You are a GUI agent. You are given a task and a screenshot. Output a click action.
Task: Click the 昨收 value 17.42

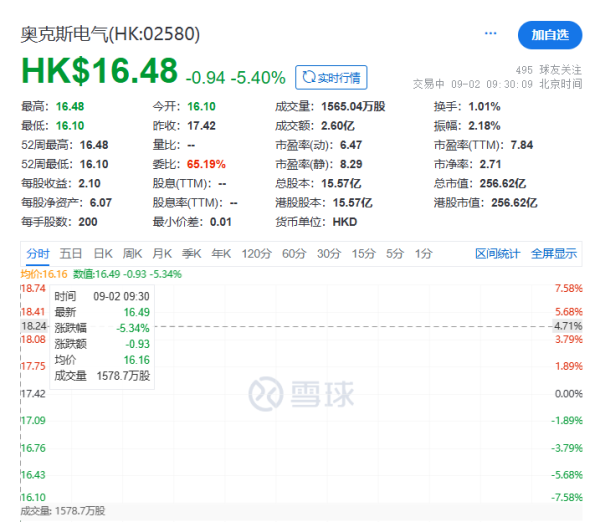coord(201,126)
